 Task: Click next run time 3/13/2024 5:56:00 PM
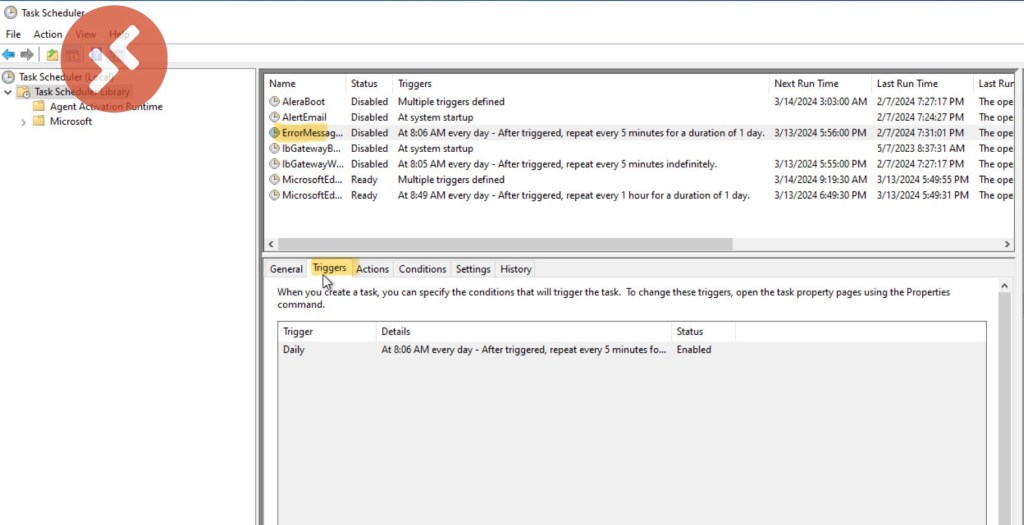click(820, 133)
